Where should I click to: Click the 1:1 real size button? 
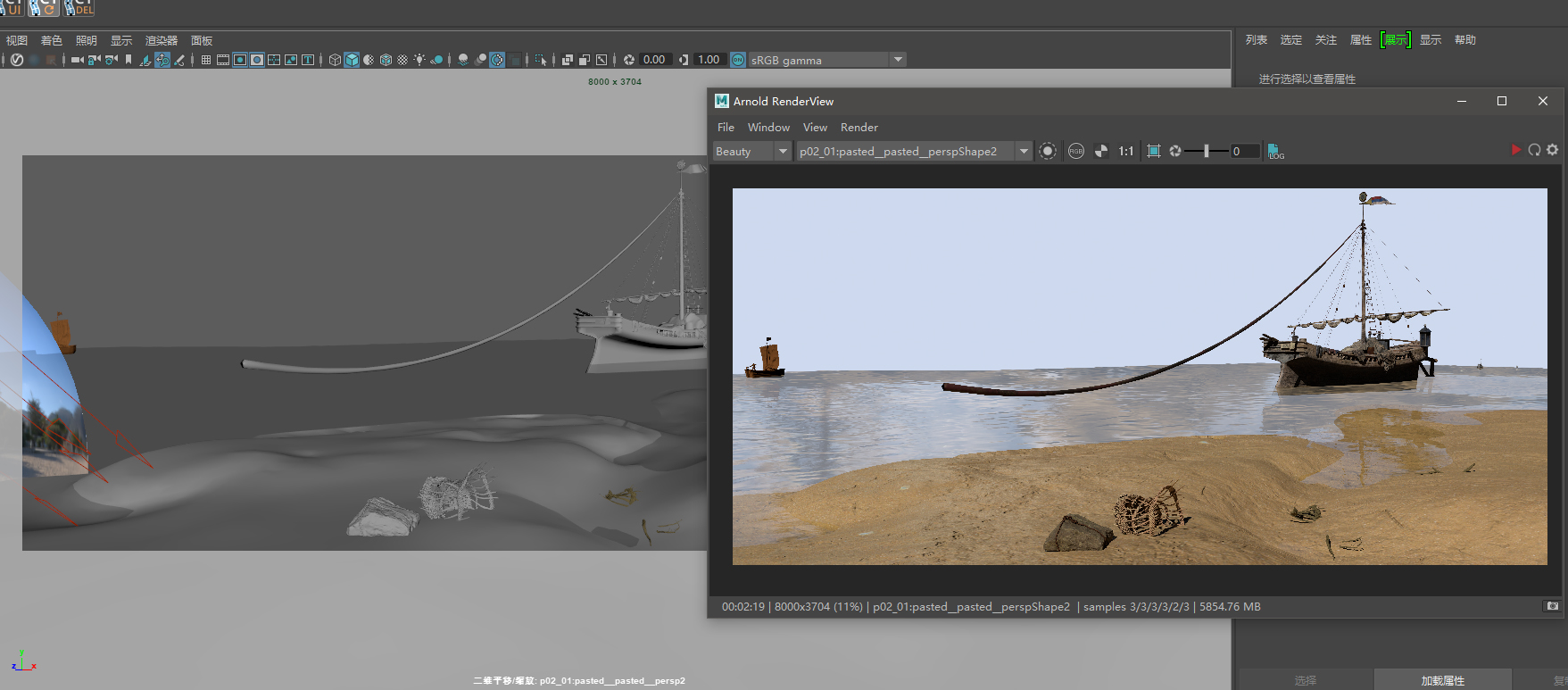click(1126, 151)
